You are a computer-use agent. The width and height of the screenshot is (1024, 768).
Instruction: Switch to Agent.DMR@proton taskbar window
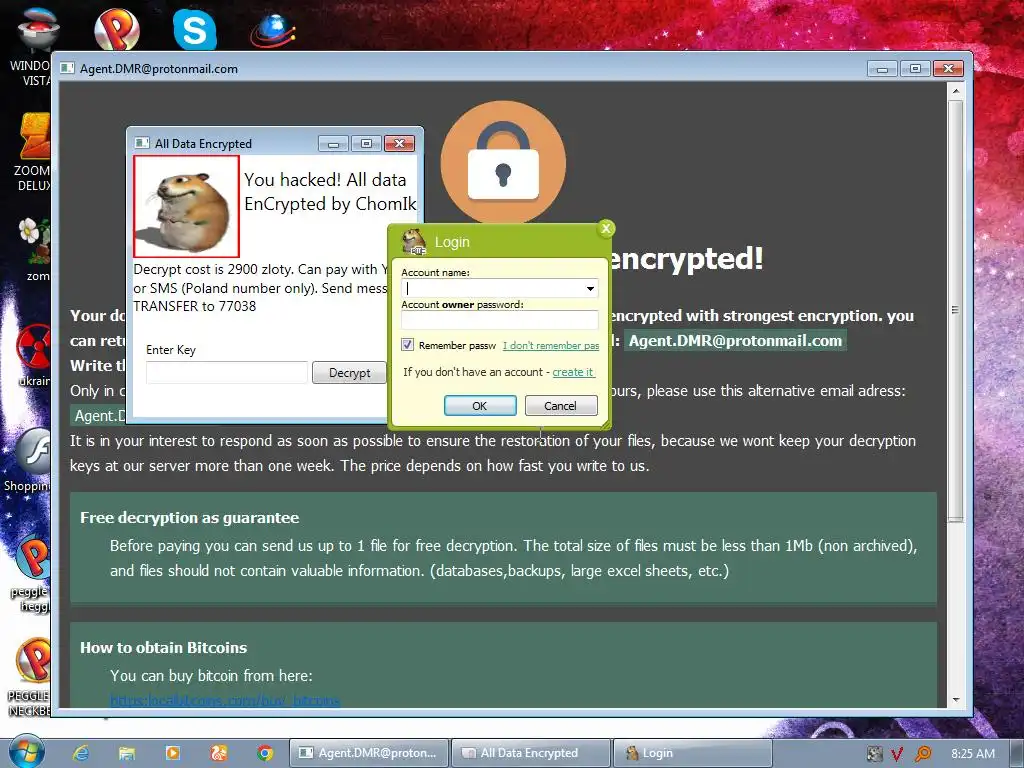click(x=369, y=753)
